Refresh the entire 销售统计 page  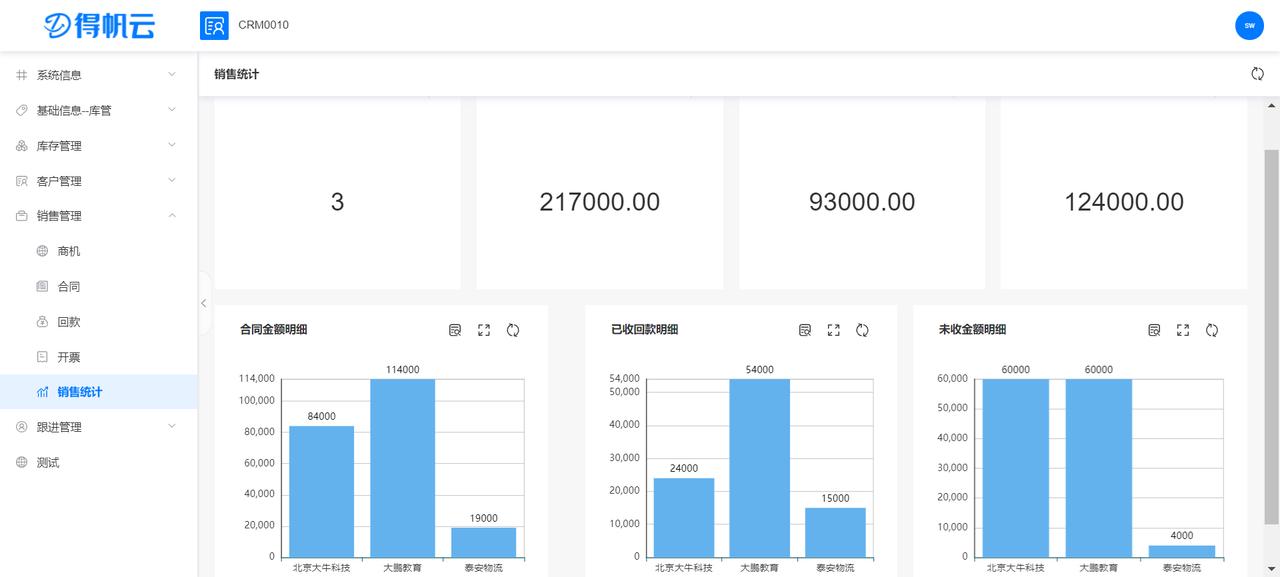(1257, 73)
